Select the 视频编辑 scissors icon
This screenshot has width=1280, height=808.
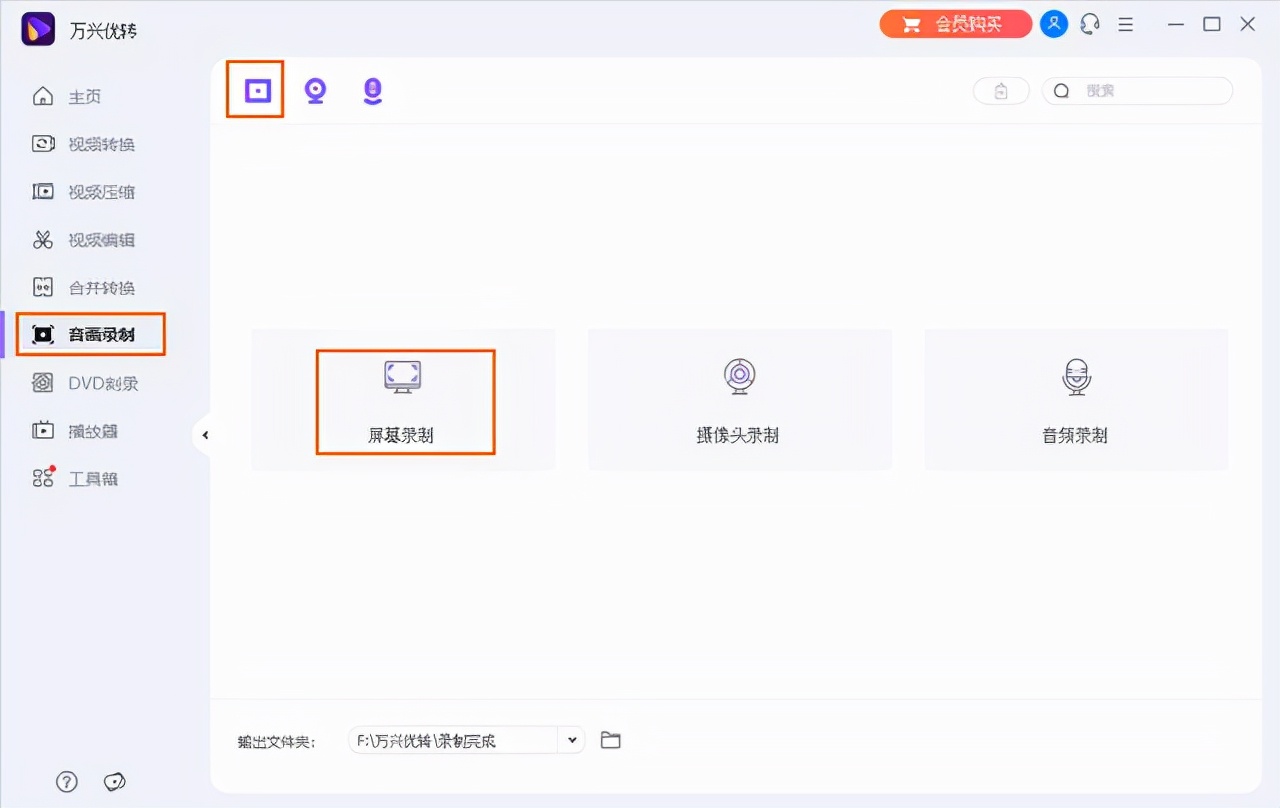[x=70, y=239]
